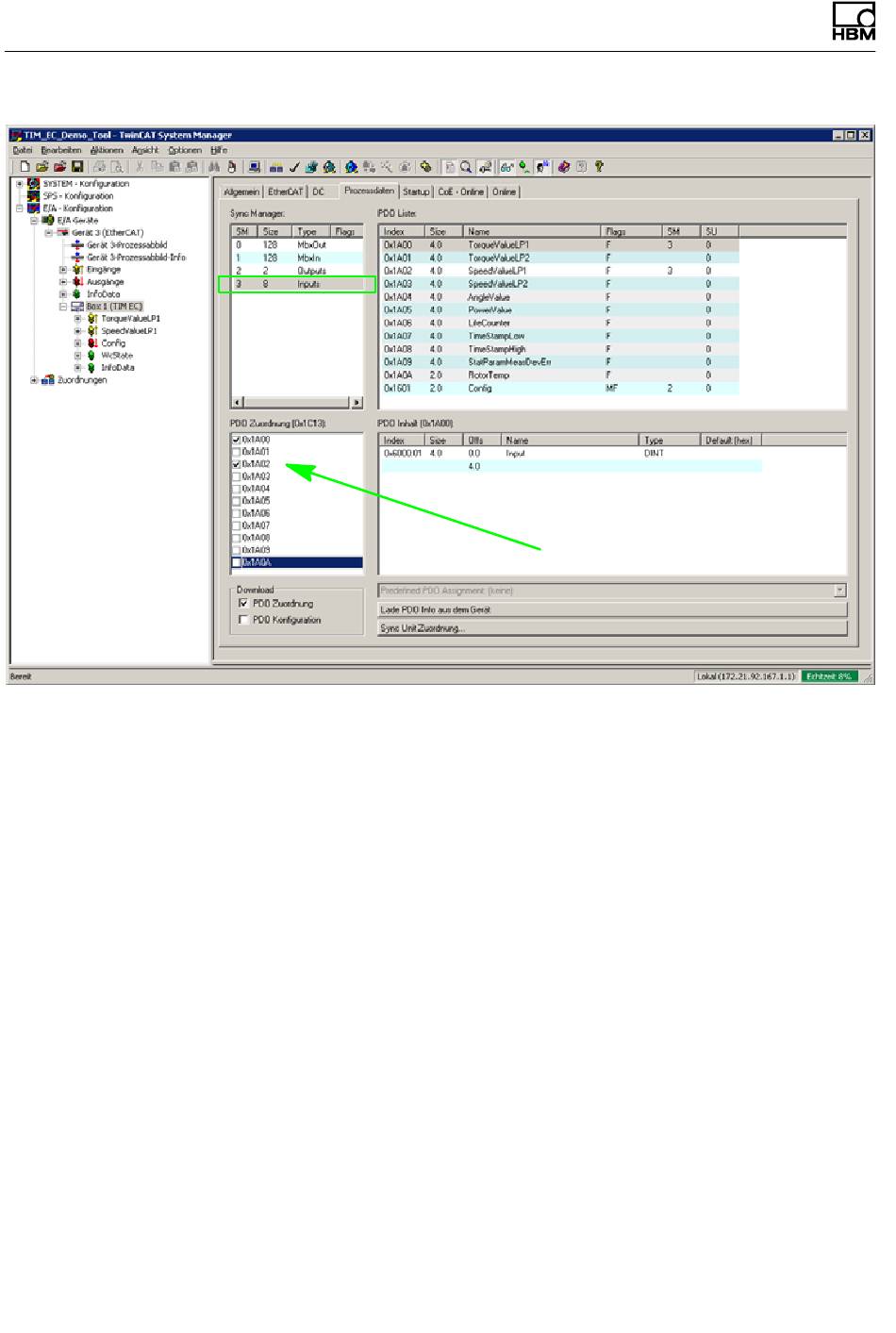
Task: Expand the TorqueValueLP1 tree node
Action: coord(78,319)
